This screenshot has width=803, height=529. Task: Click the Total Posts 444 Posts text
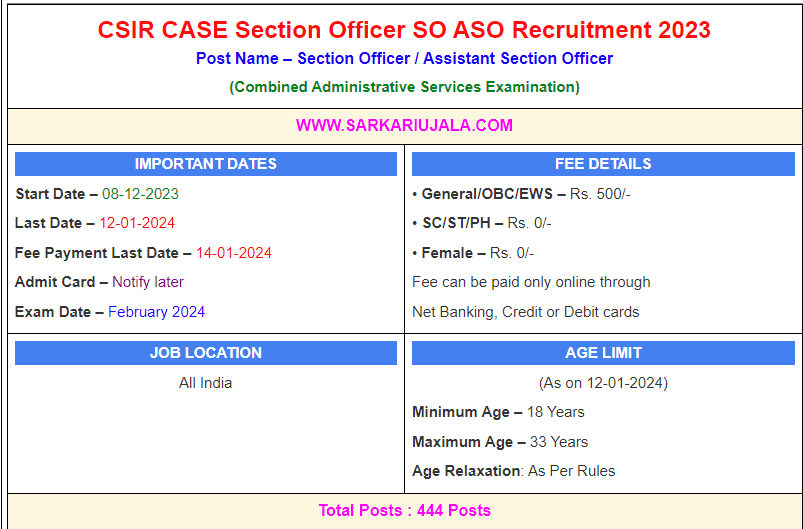click(x=404, y=510)
